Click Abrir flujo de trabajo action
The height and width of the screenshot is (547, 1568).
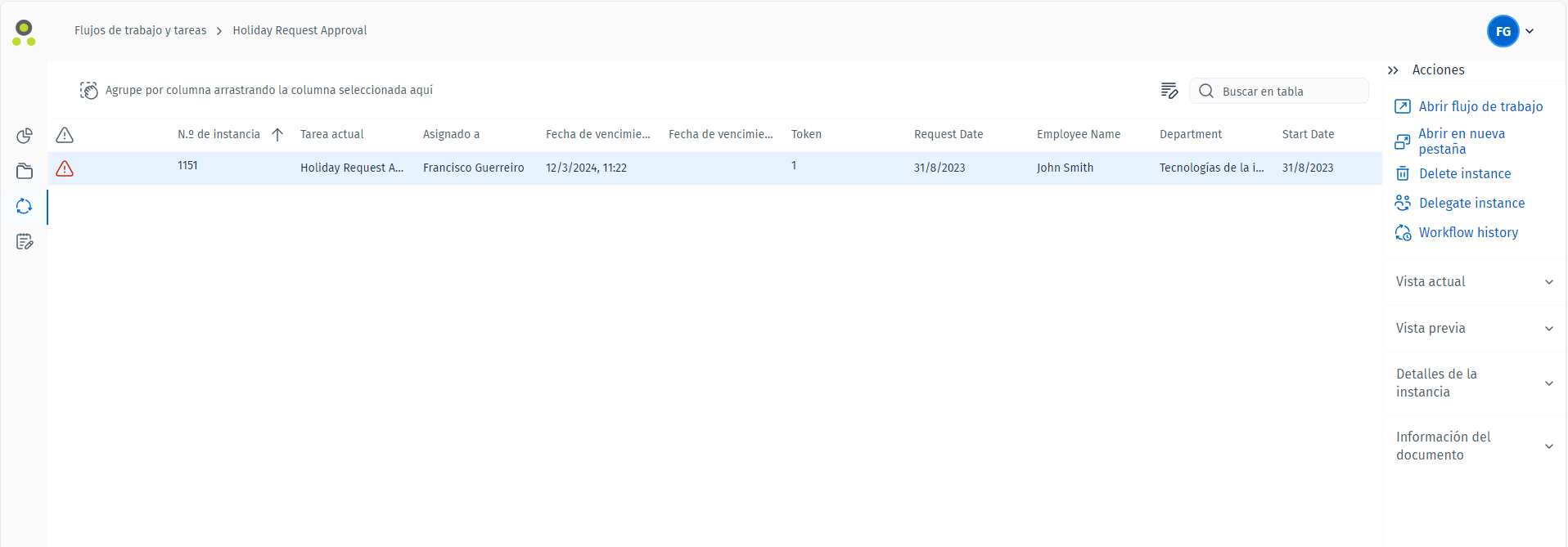point(1480,106)
